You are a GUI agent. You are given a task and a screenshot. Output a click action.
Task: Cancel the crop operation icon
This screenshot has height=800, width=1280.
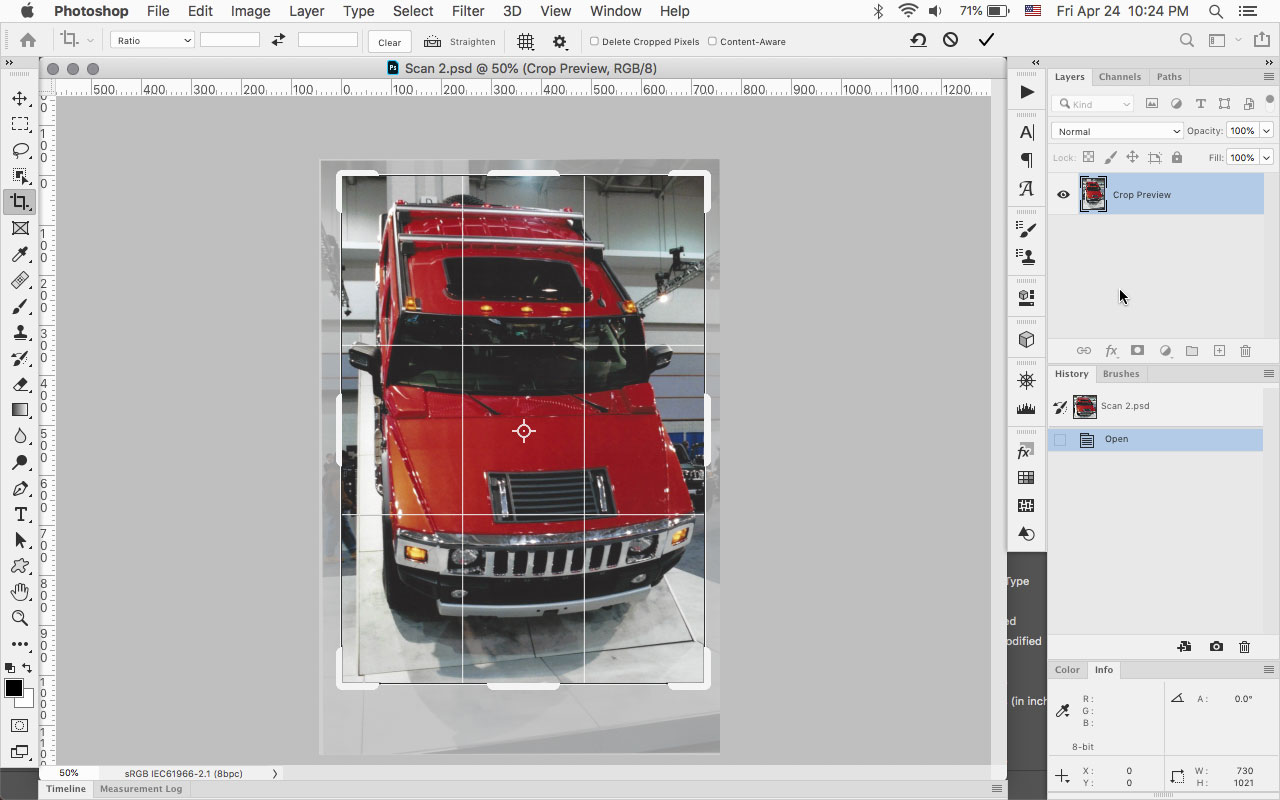pyautogui.click(x=950, y=40)
